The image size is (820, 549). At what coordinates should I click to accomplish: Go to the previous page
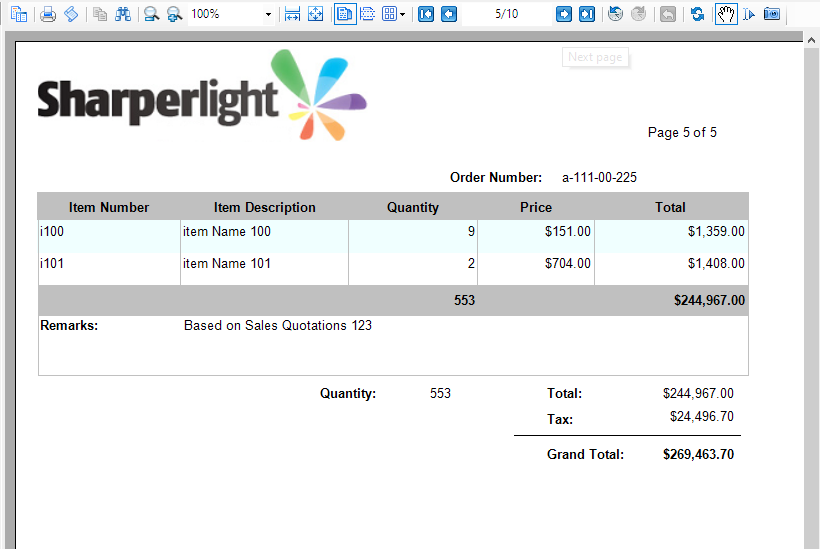[x=449, y=14]
